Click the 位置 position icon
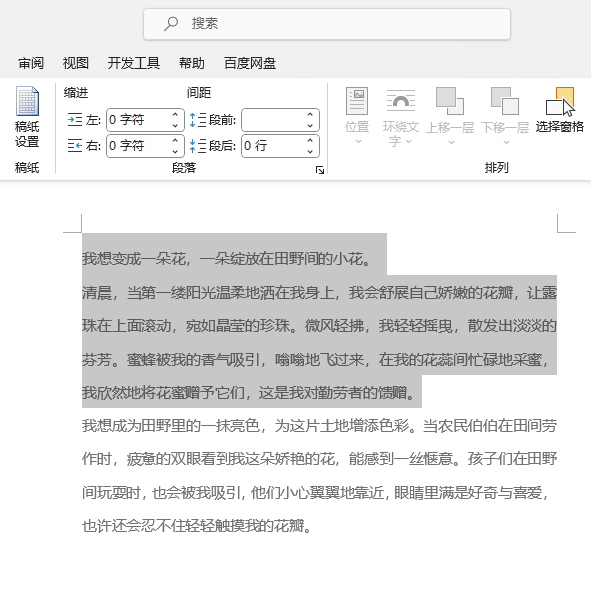This screenshot has width=591, height=599. 357,101
